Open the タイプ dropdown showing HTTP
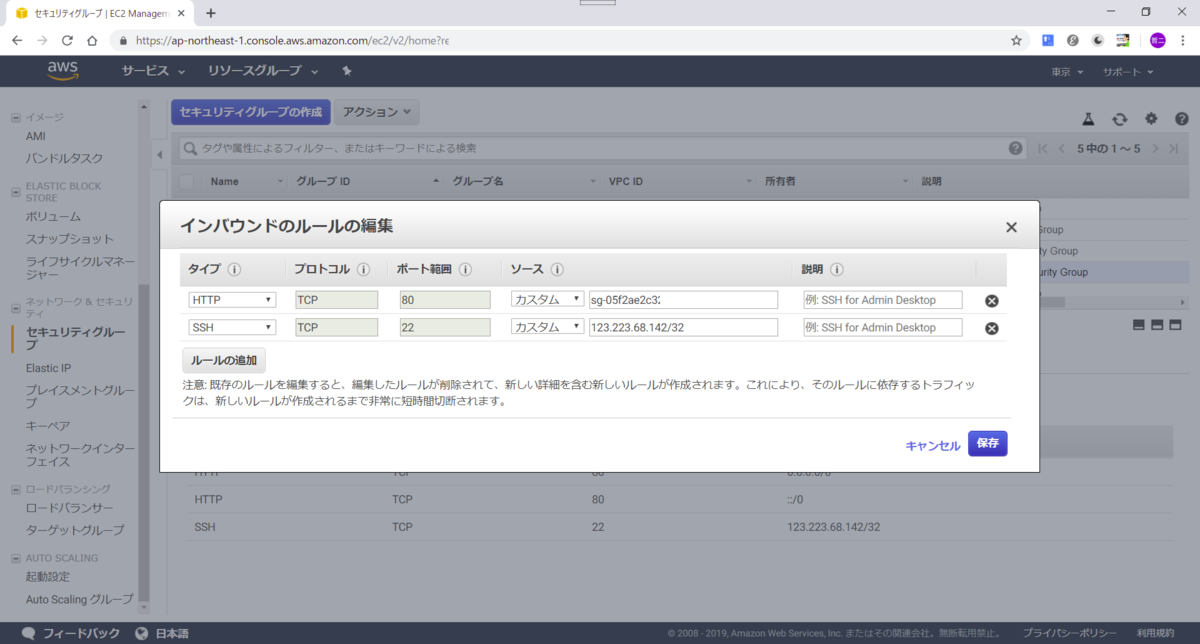The image size is (1200, 644). [x=232, y=299]
